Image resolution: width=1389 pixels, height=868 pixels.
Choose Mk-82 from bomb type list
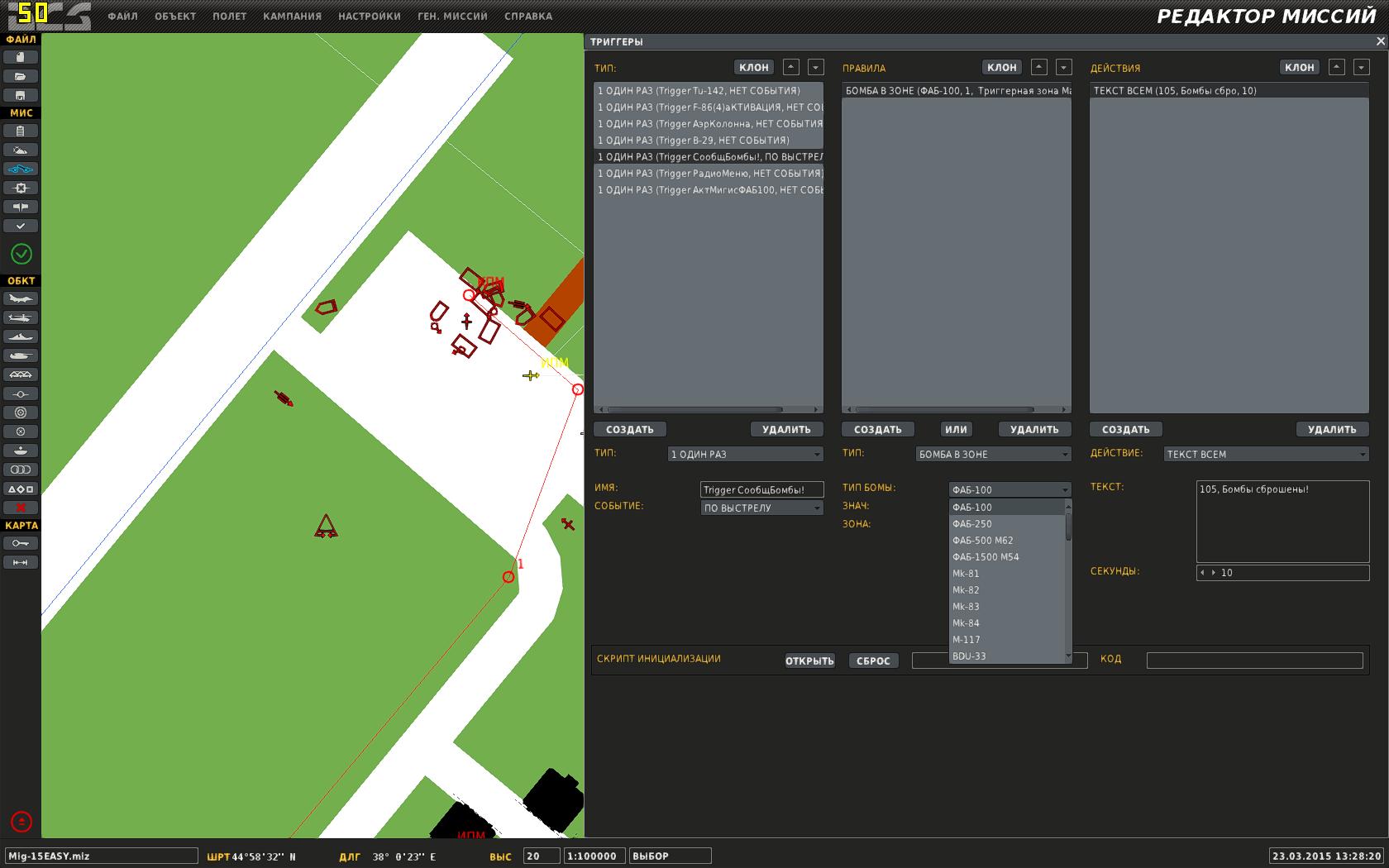point(1006,590)
